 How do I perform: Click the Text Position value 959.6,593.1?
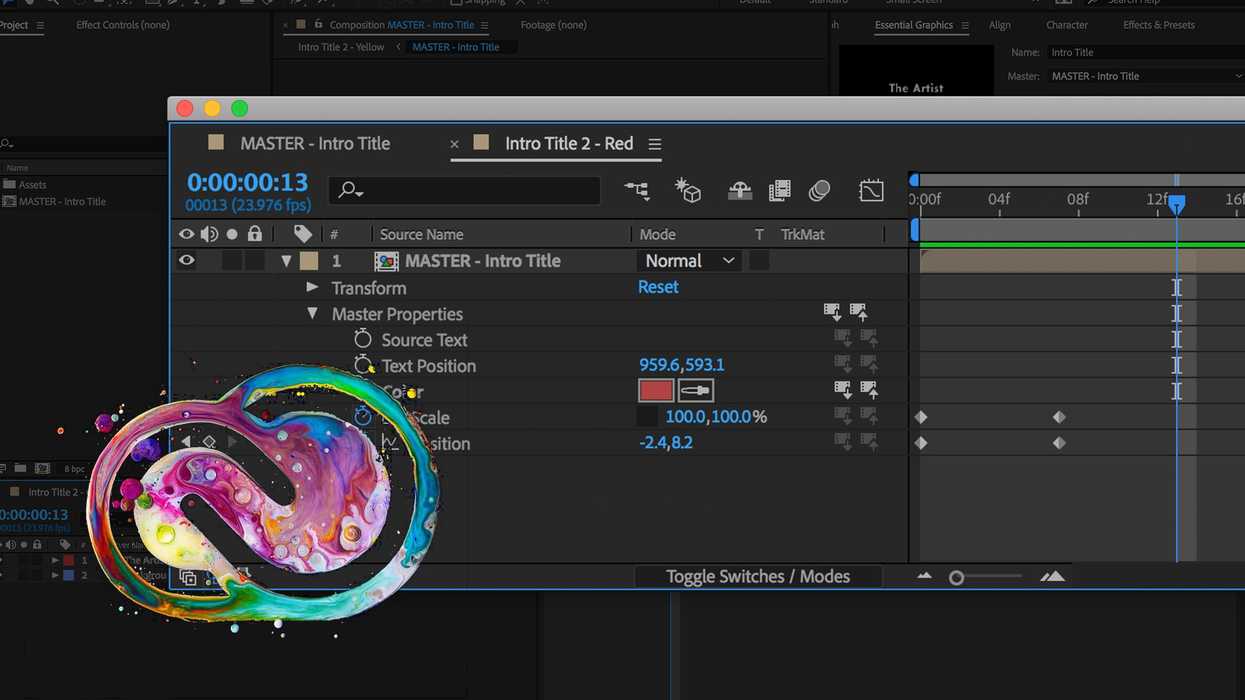tap(681, 365)
